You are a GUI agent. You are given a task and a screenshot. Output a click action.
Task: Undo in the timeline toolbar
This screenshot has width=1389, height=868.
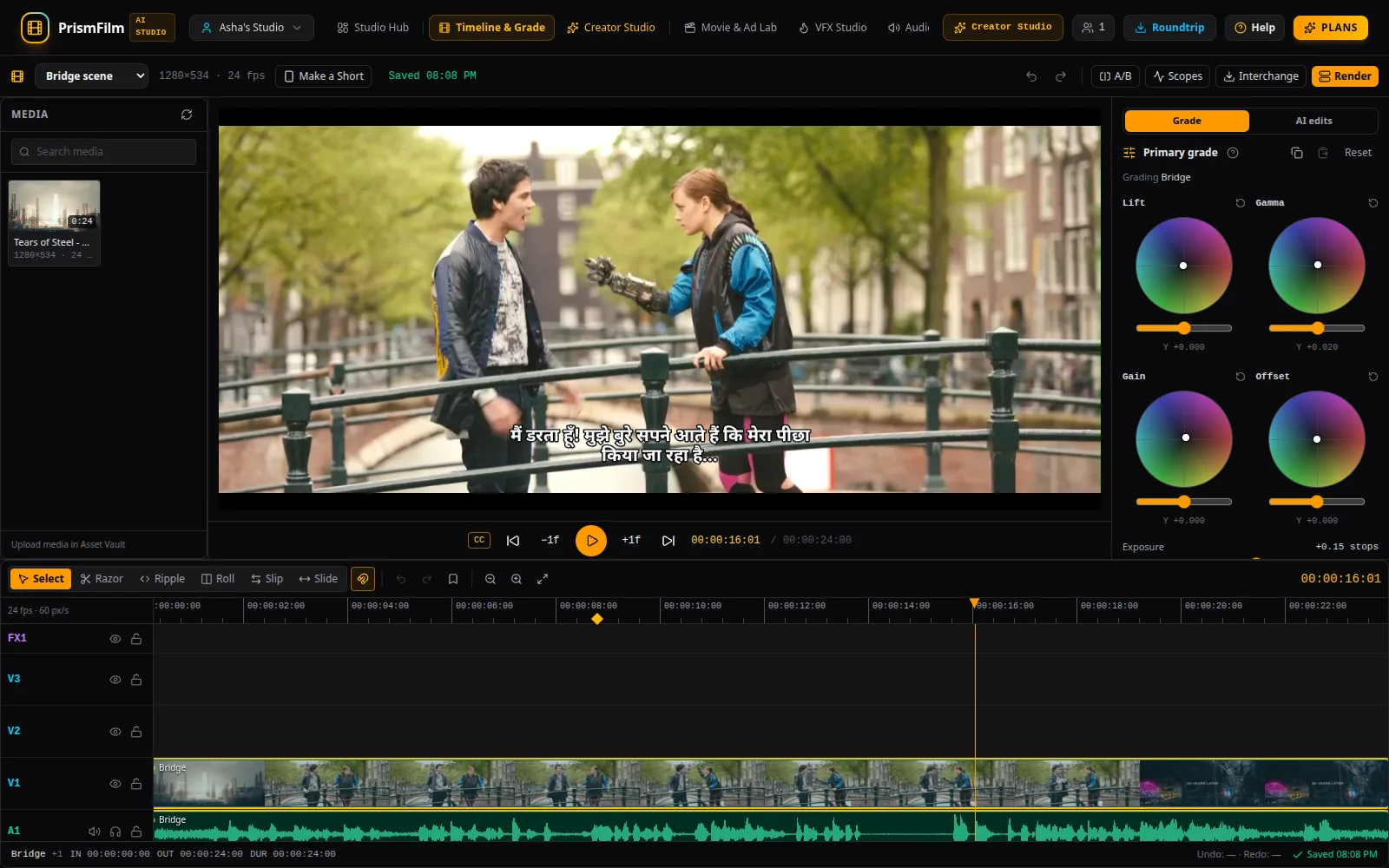[401, 579]
